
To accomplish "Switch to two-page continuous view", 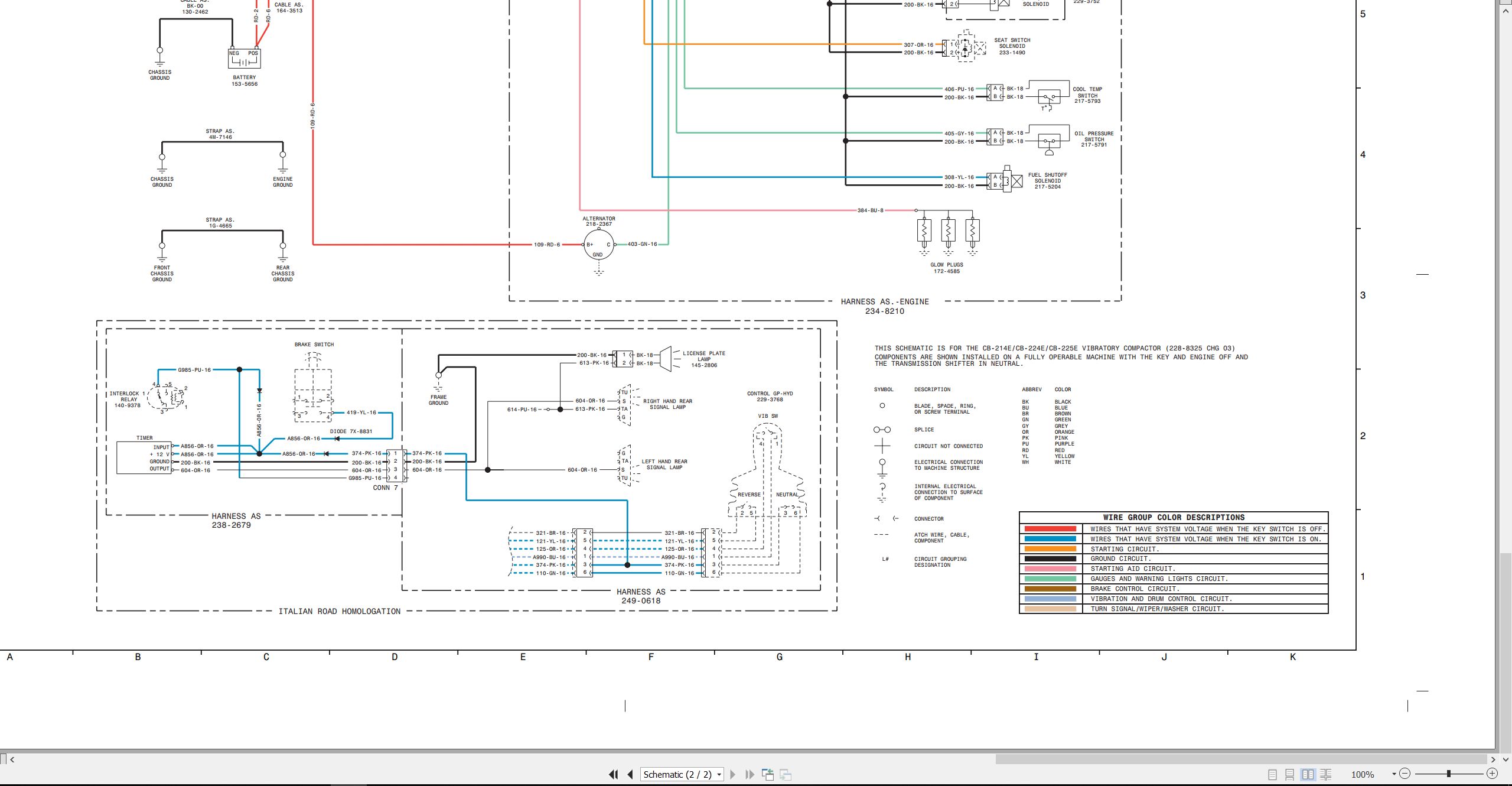I will tap(1326, 774).
